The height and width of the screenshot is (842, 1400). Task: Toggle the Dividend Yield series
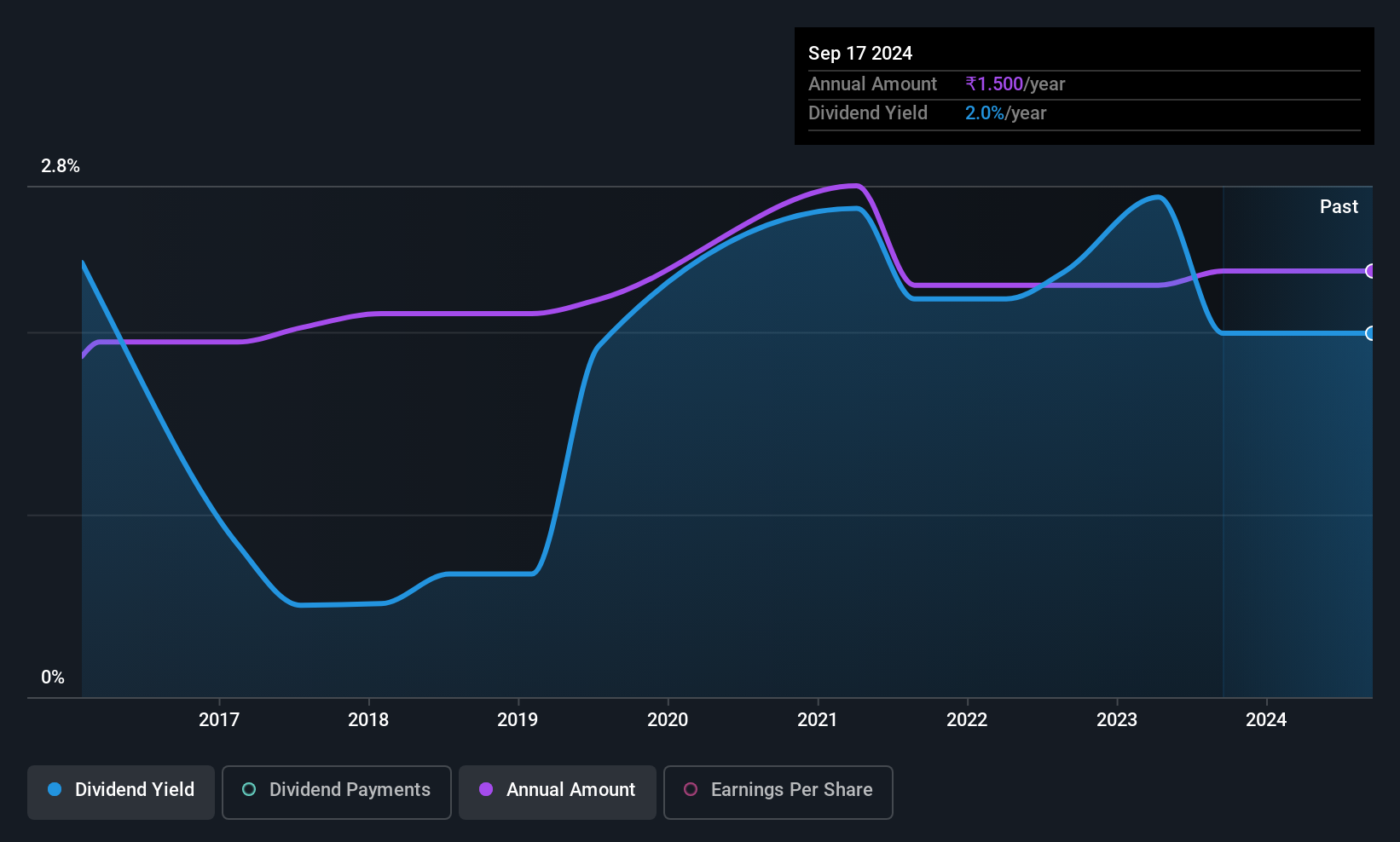[121, 793]
